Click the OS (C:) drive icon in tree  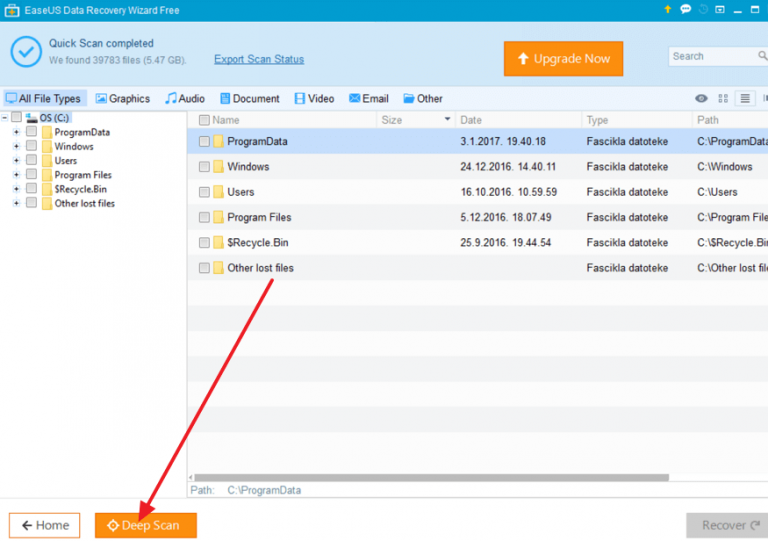[x=32, y=118]
